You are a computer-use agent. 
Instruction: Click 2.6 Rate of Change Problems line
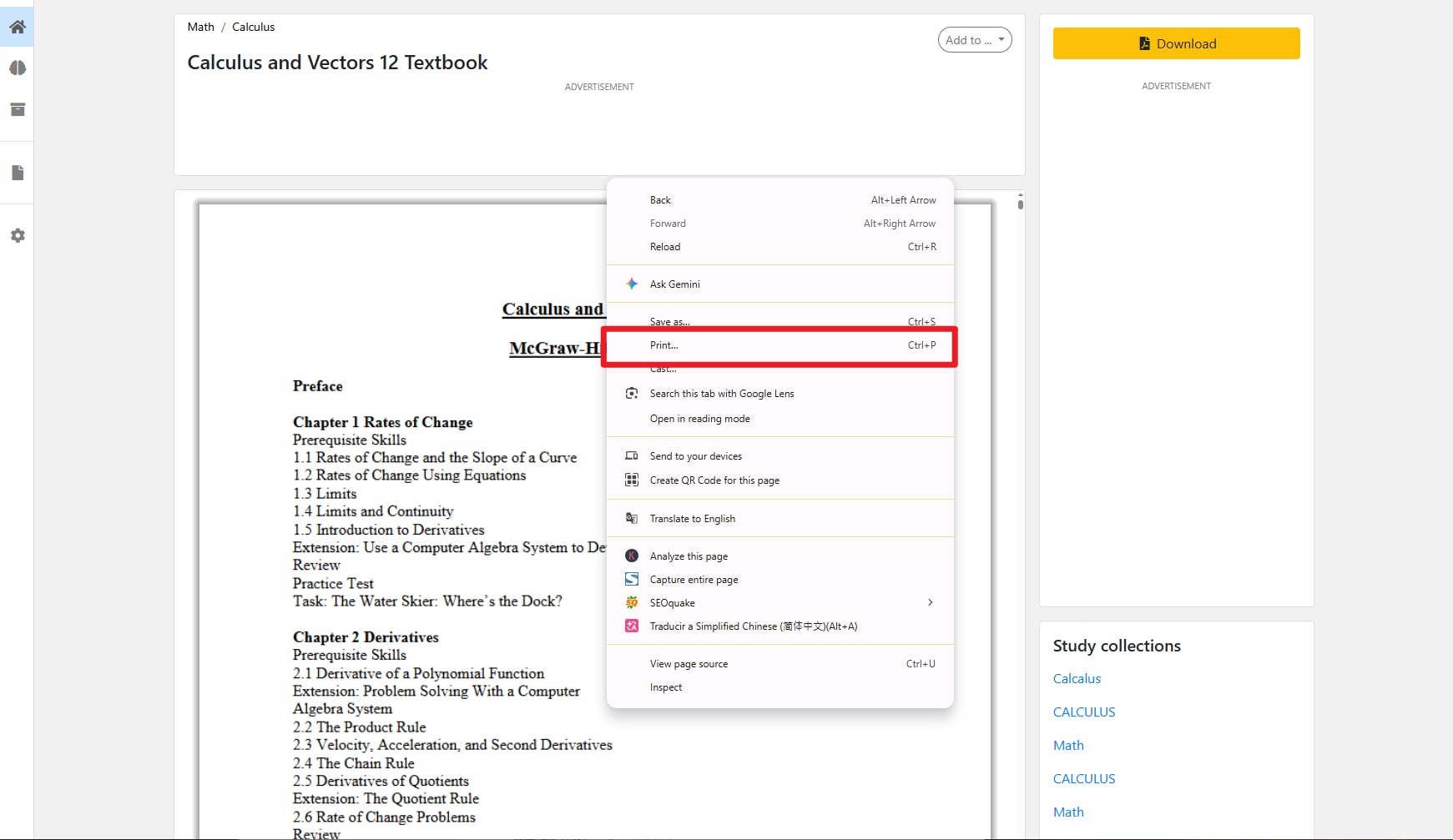[x=384, y=817]
